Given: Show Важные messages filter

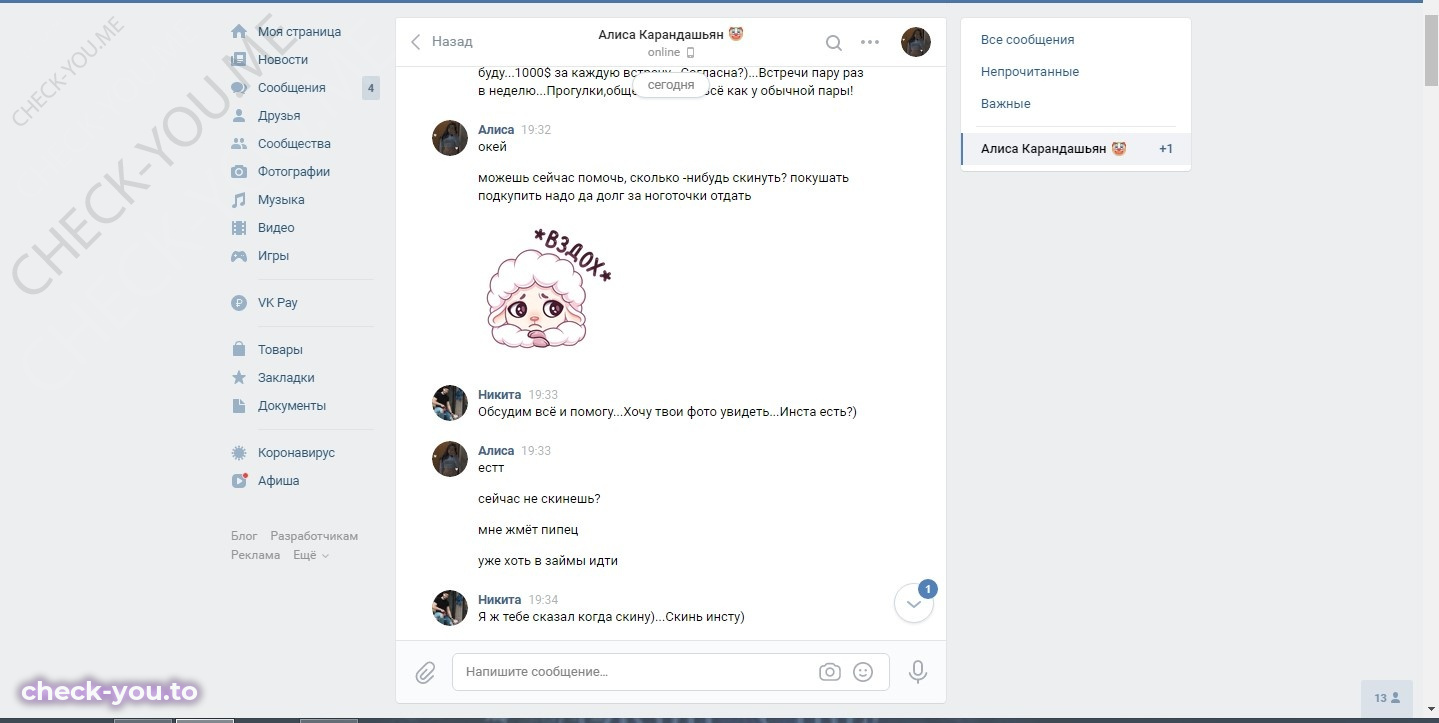Looking at the screenshot, I should pos(1006,104).
